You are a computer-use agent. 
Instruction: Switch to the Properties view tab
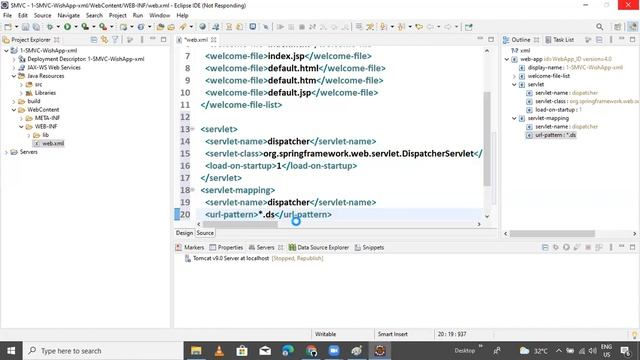point(226,247)
